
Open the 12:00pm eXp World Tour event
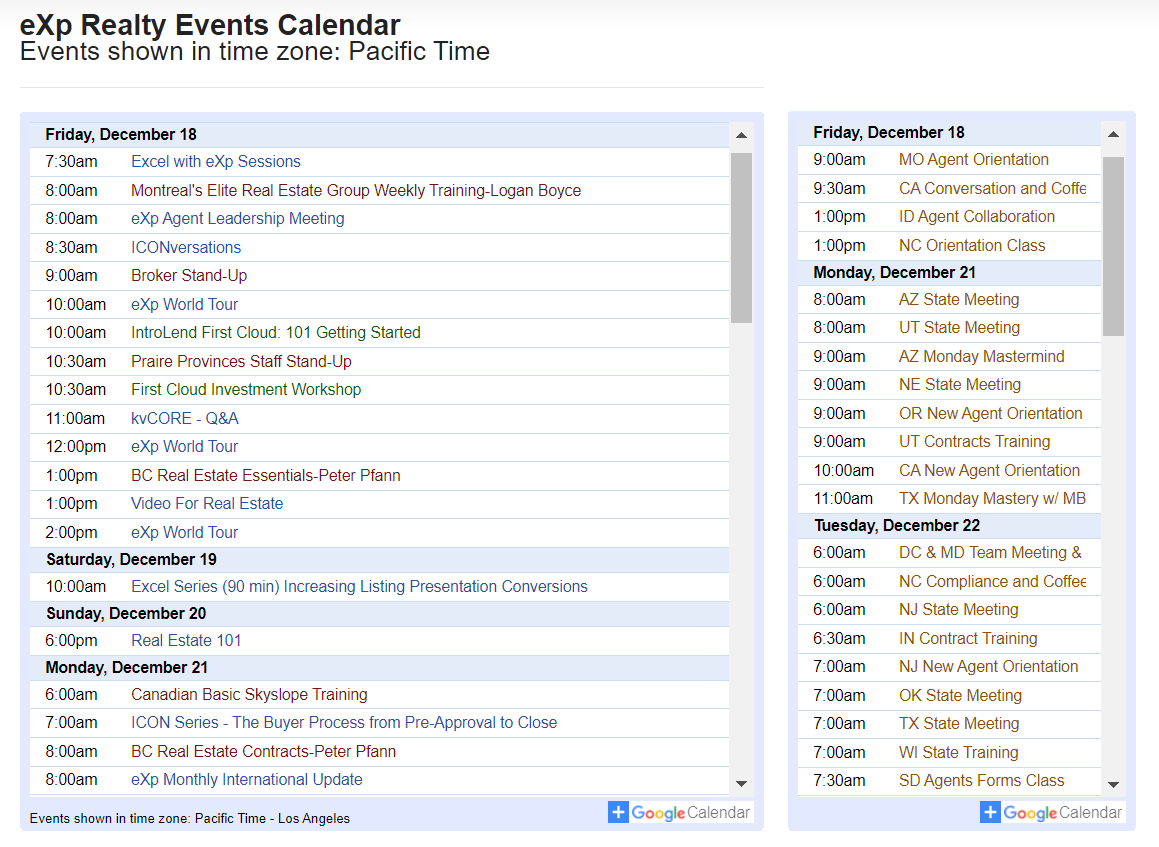[x=184, y=446]
